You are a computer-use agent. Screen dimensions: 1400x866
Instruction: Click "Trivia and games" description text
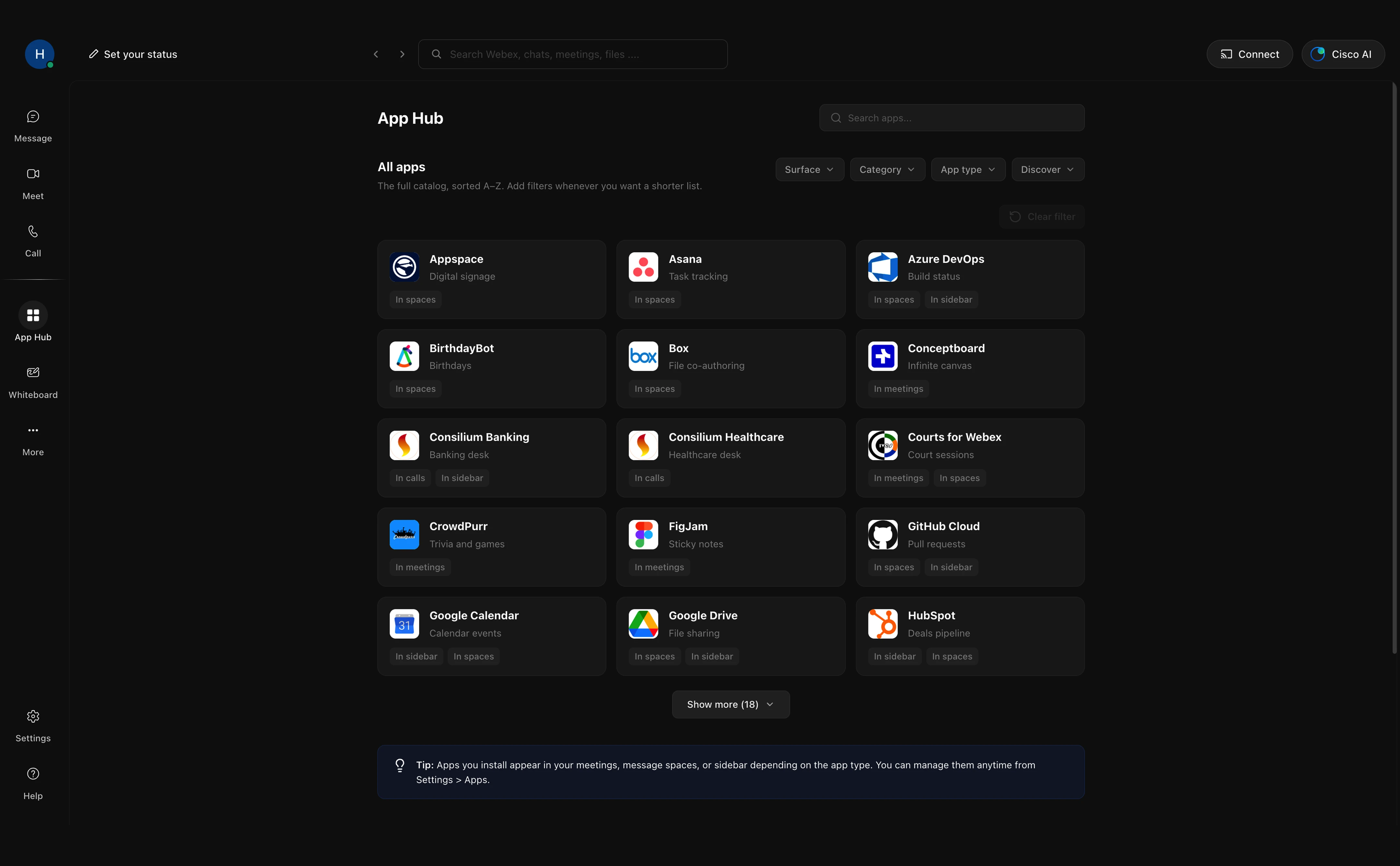467,544
